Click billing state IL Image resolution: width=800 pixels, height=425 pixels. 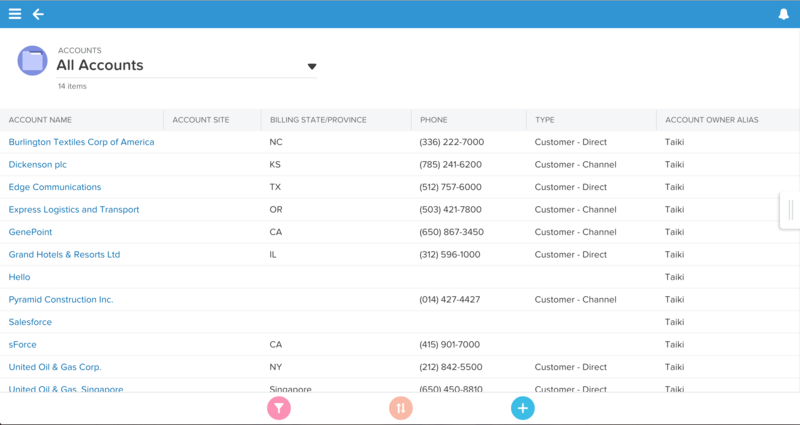(x=273, y=254)
